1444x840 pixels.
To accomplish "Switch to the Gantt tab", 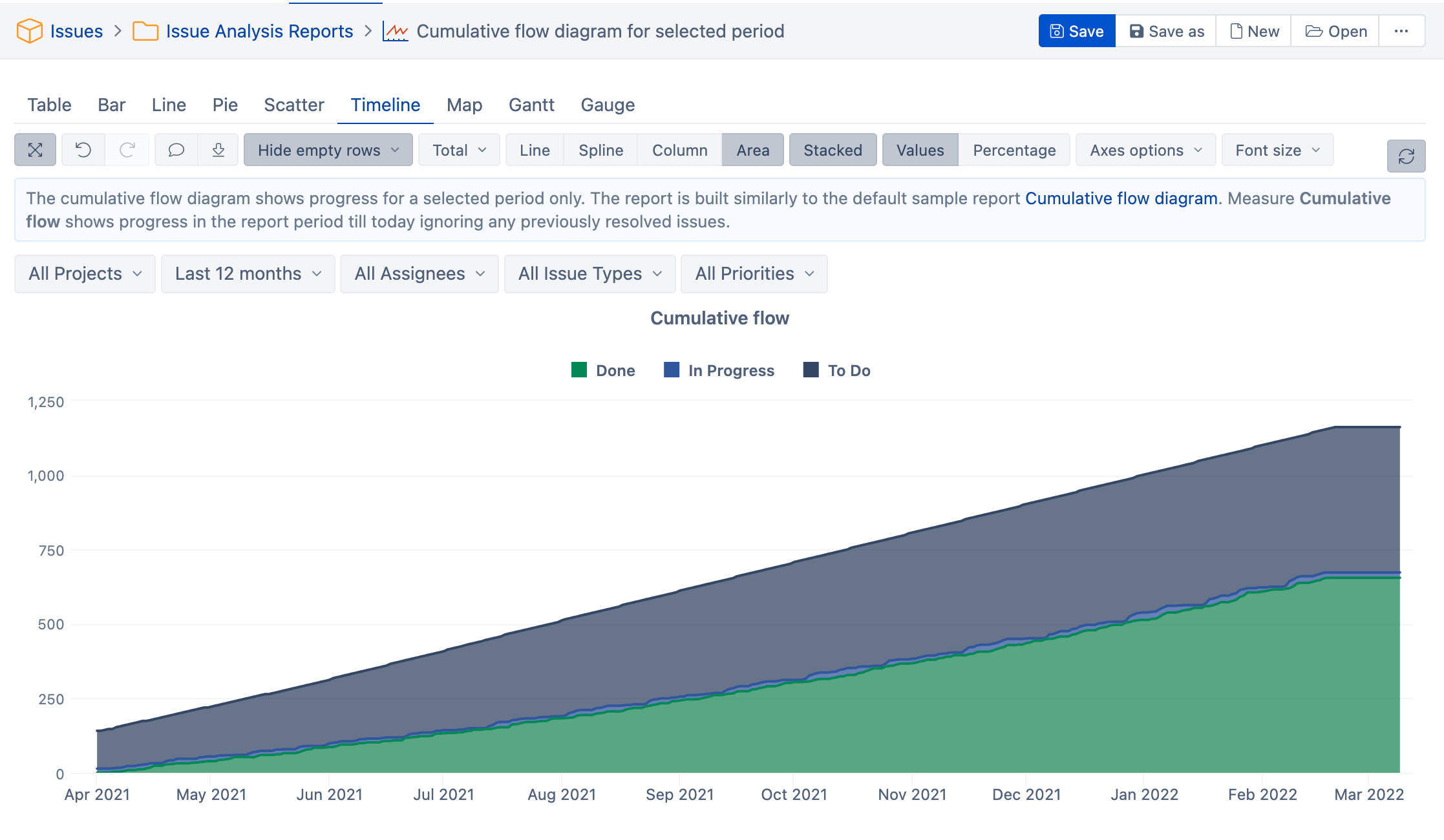I will [x=531, y=105].
